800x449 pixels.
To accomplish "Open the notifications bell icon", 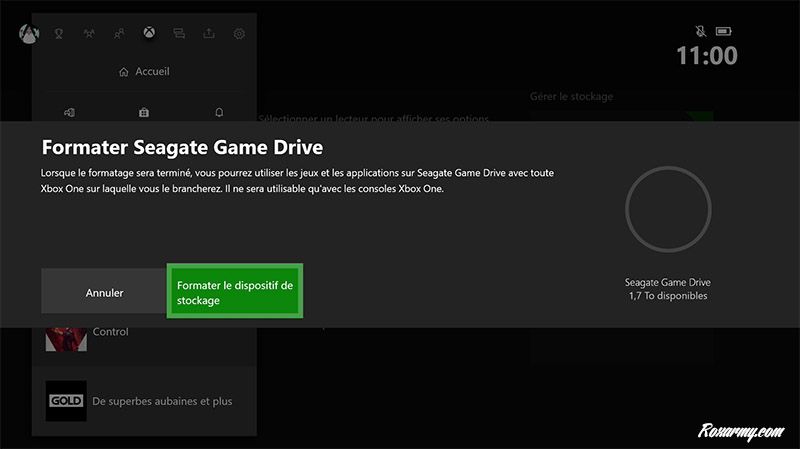I will coord(219,112).
